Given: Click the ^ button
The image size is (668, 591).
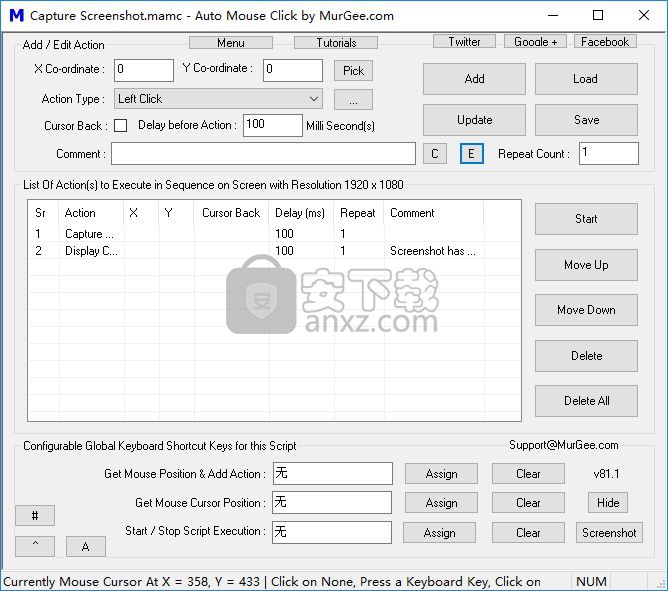Looking at the screenshot, I should coord(35,546).
